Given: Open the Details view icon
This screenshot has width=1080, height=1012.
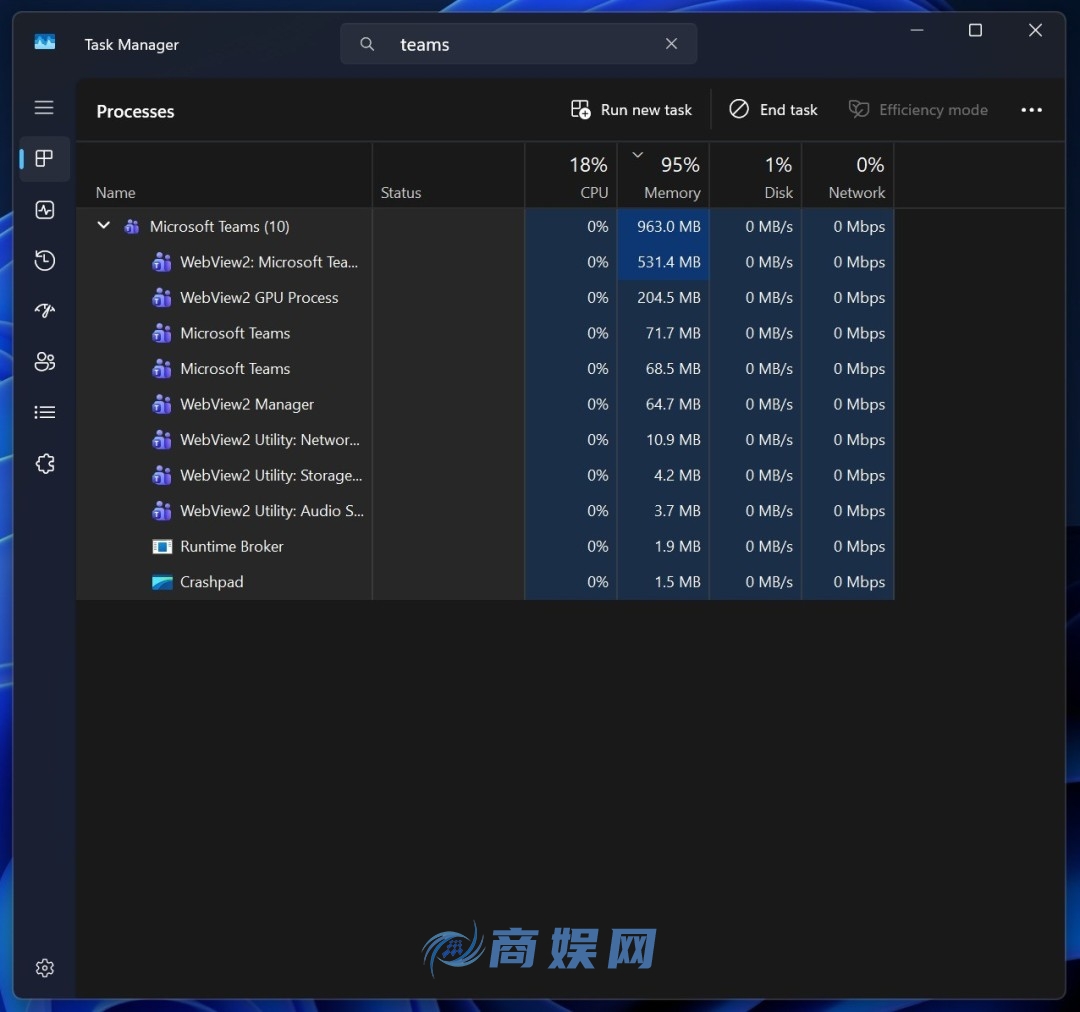Looking at the screenshot, I should tap(44, 411).
